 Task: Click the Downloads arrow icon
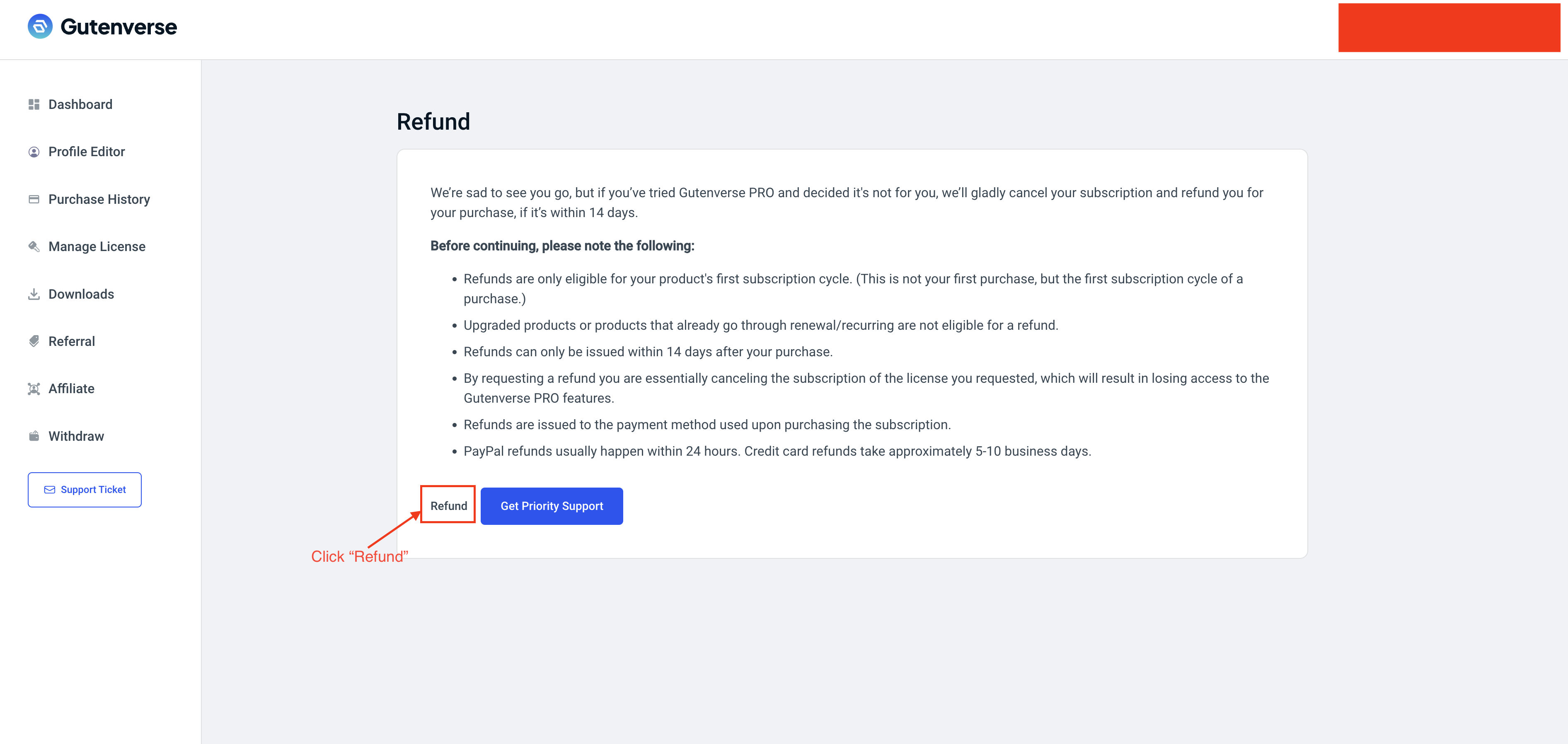(34, 295)
